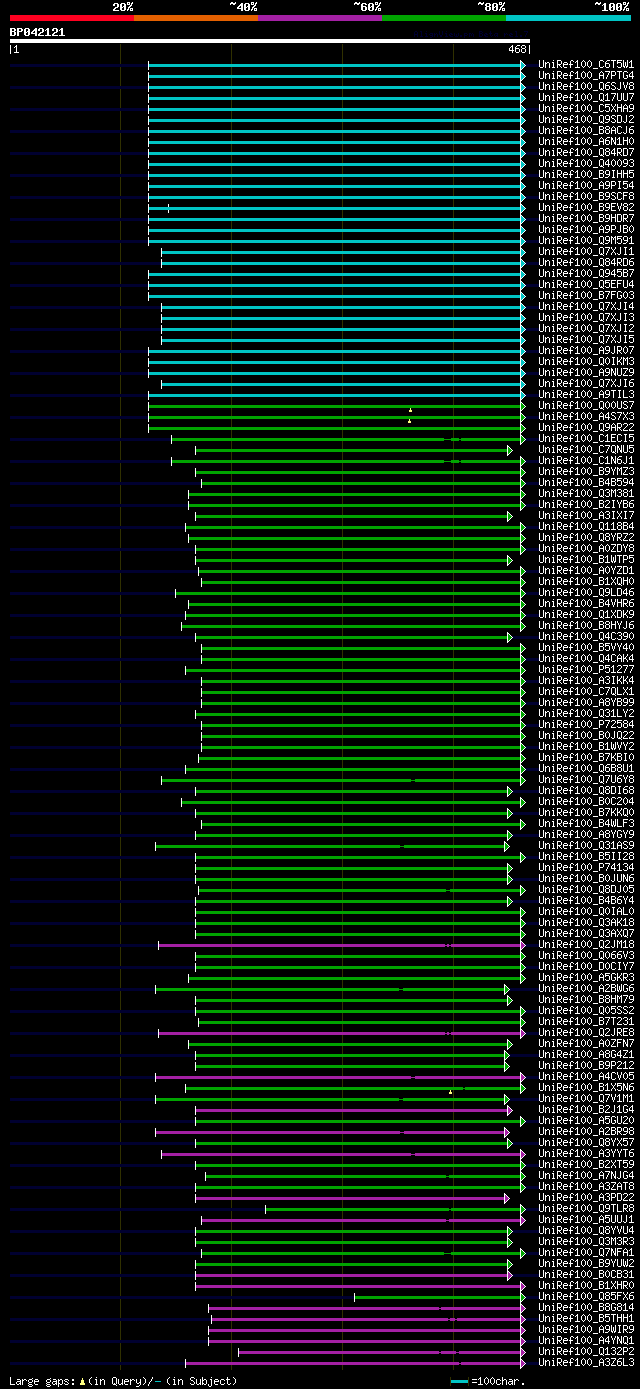Select the UniRef100_P51277 label
The image size is (640, 1389).
coord(586,669)
